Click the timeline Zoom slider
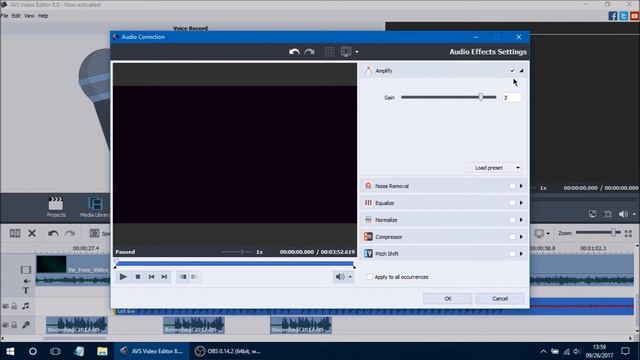The width and height of the screenshot is (640, 360). [598, 233]
